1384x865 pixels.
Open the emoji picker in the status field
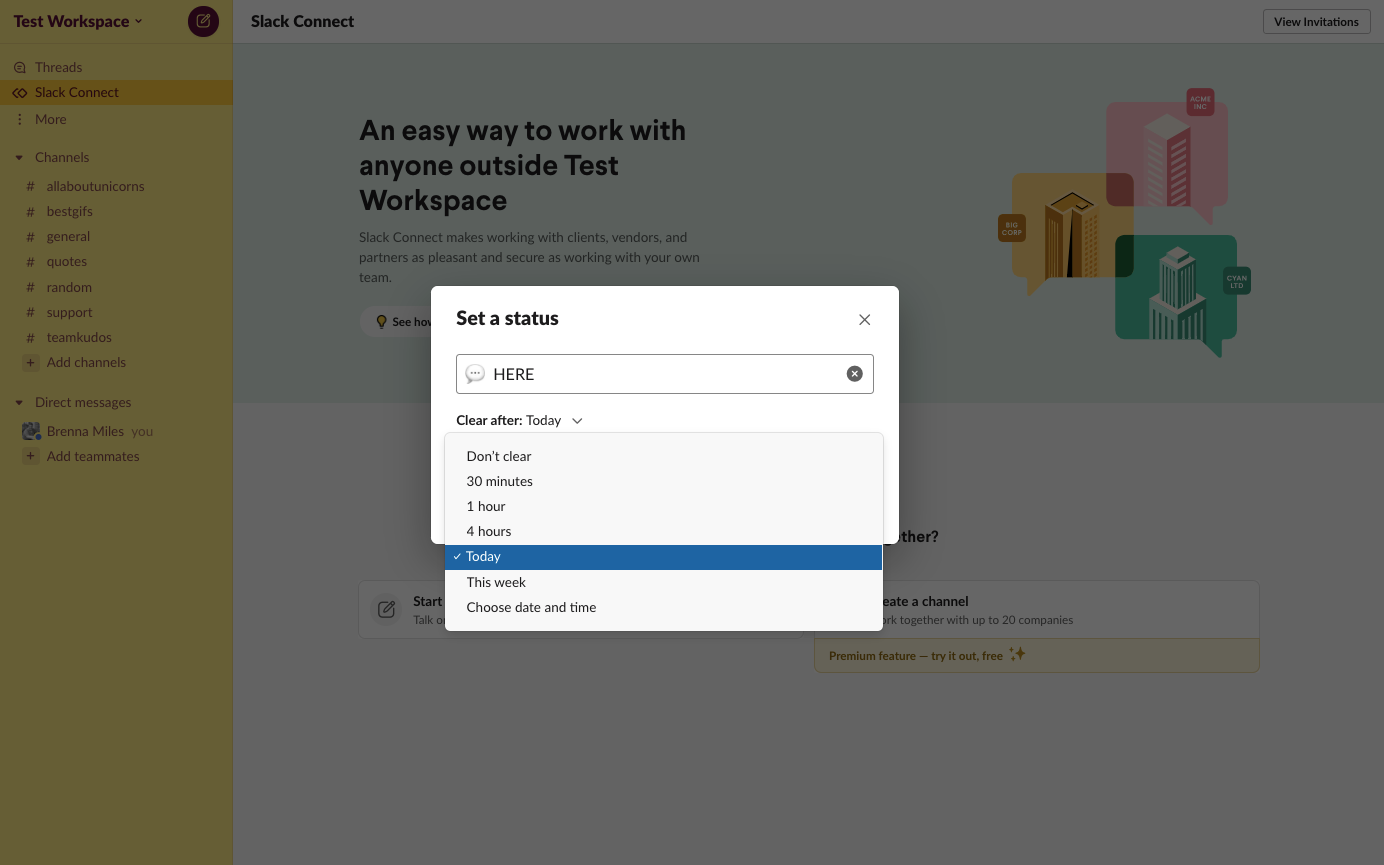click(x=475, y=373)
